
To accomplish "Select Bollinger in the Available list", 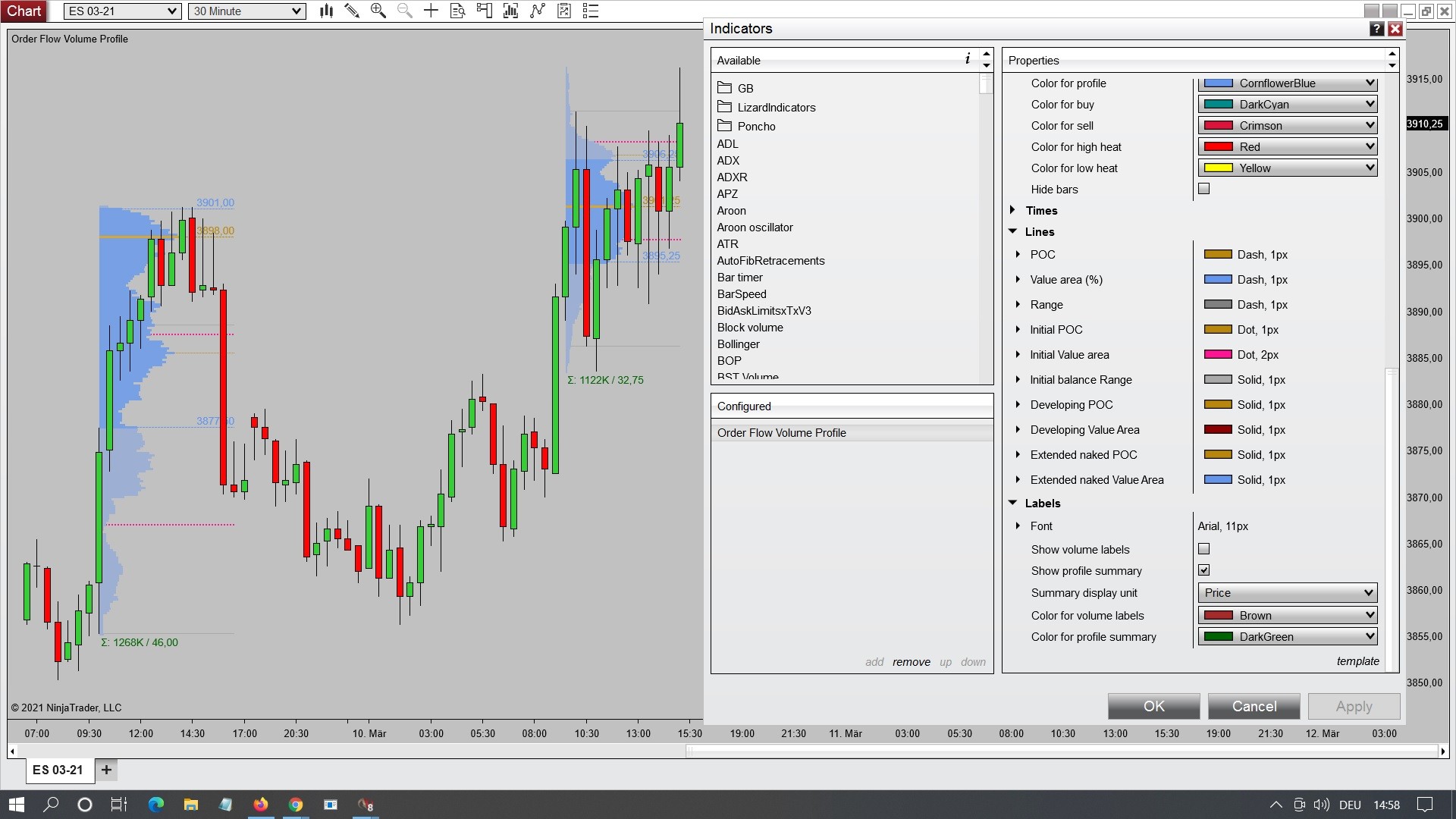I will [x=738, y=344].
